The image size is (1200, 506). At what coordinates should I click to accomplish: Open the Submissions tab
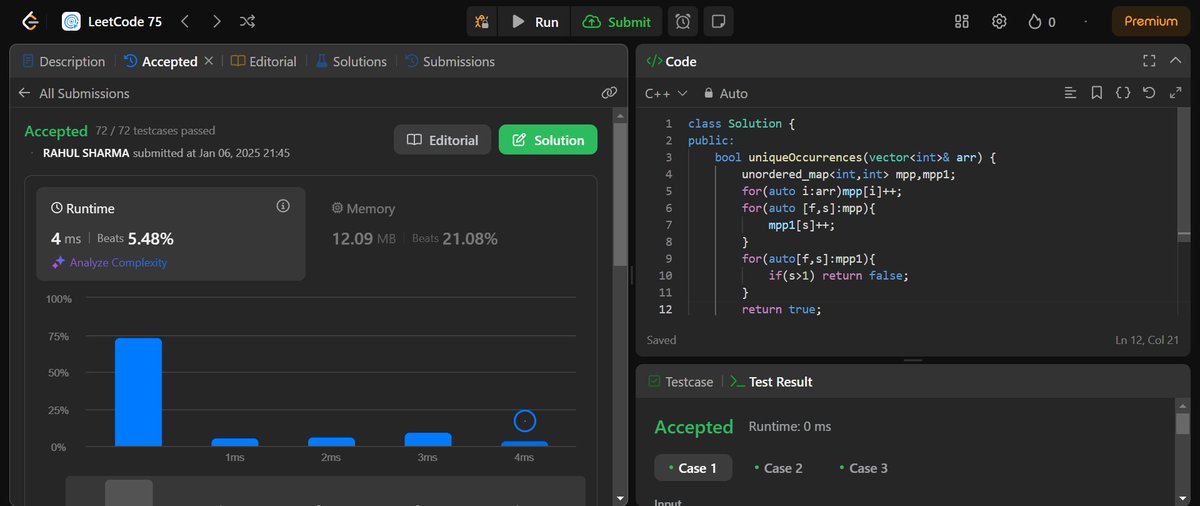[x=450, y=61]
